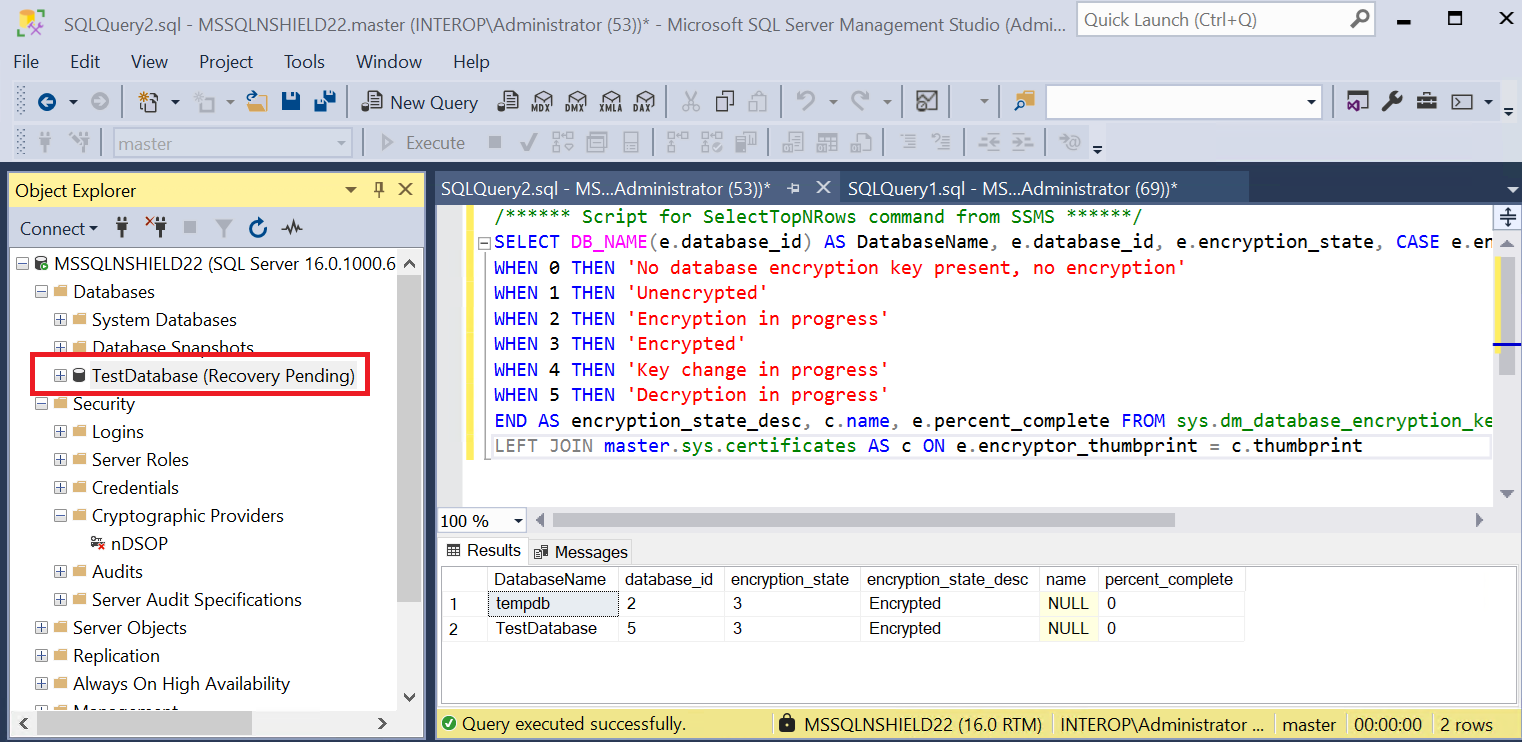Click the query editor horizontal scrollbar

tap(863, 520)
